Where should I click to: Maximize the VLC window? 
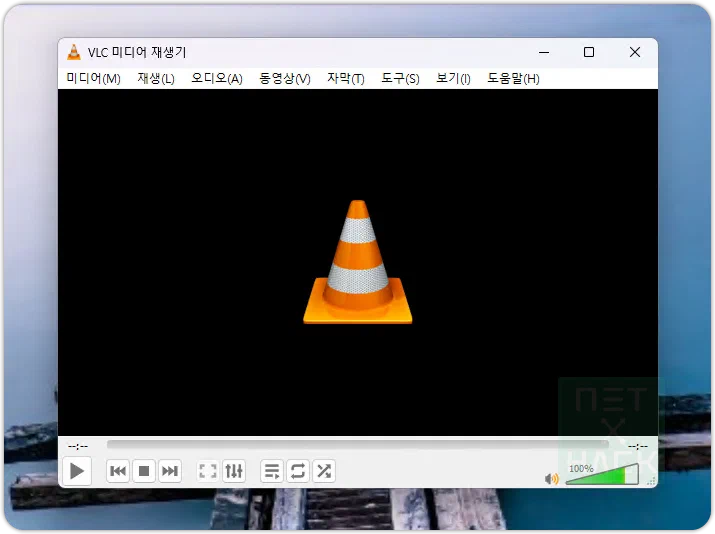pos(589,52)
